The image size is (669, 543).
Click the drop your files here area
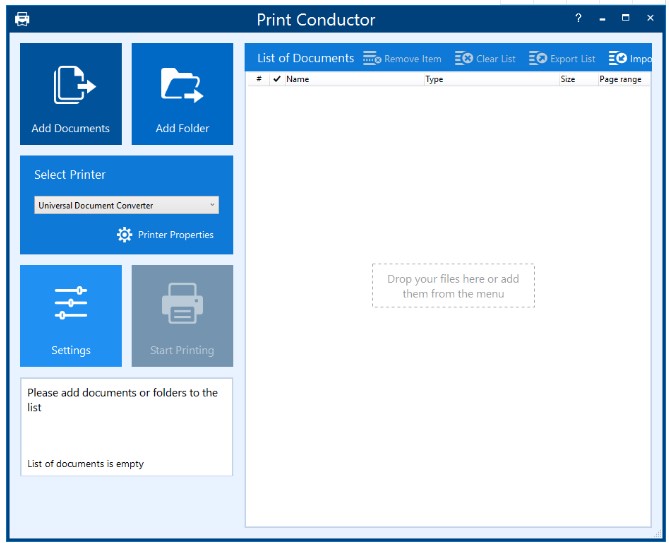[x=453, y=286]
